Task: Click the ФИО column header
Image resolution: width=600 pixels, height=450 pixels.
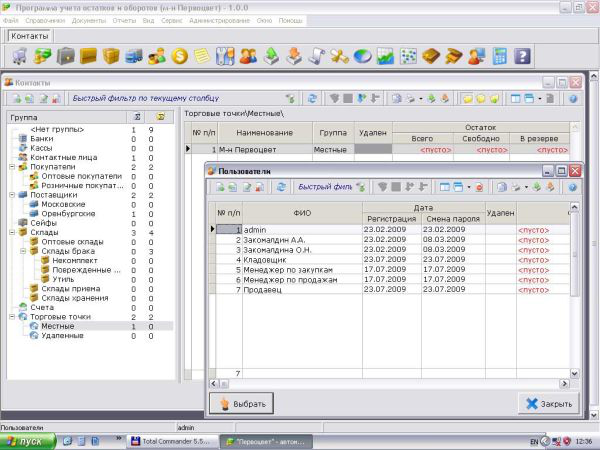Action: [302, 213]
